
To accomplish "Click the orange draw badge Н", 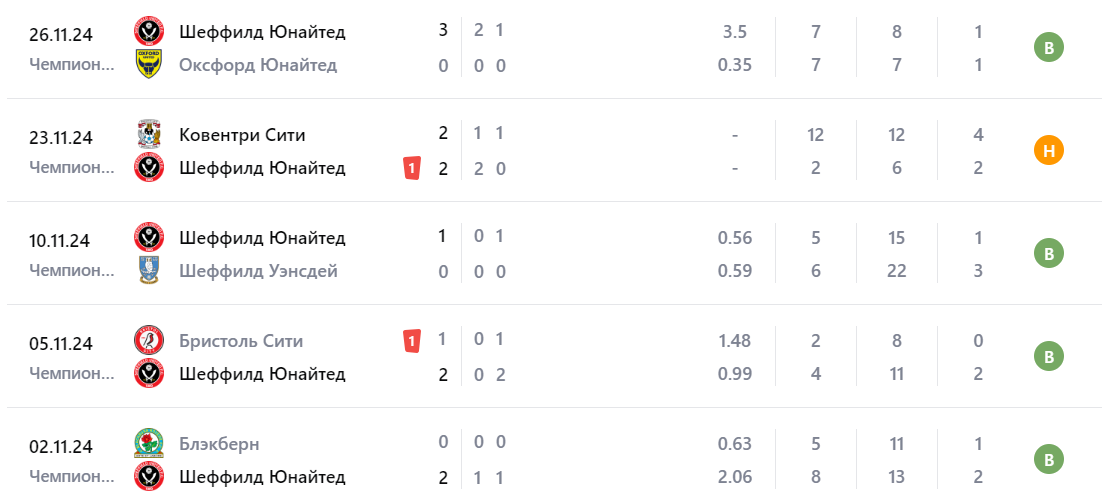I will click(x=1049, y=151).
